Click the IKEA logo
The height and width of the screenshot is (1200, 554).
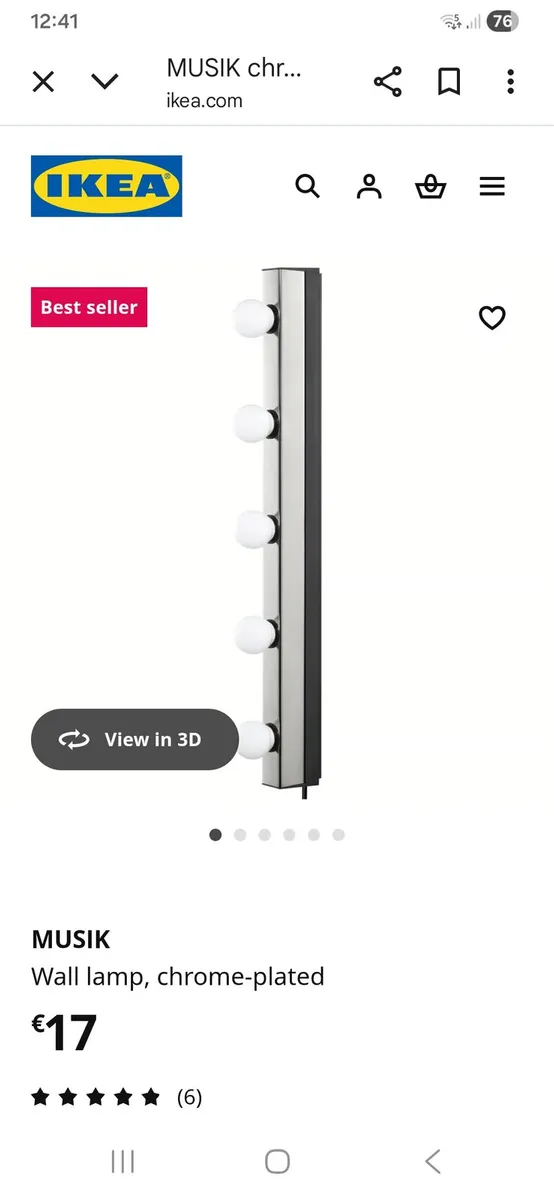107,186
